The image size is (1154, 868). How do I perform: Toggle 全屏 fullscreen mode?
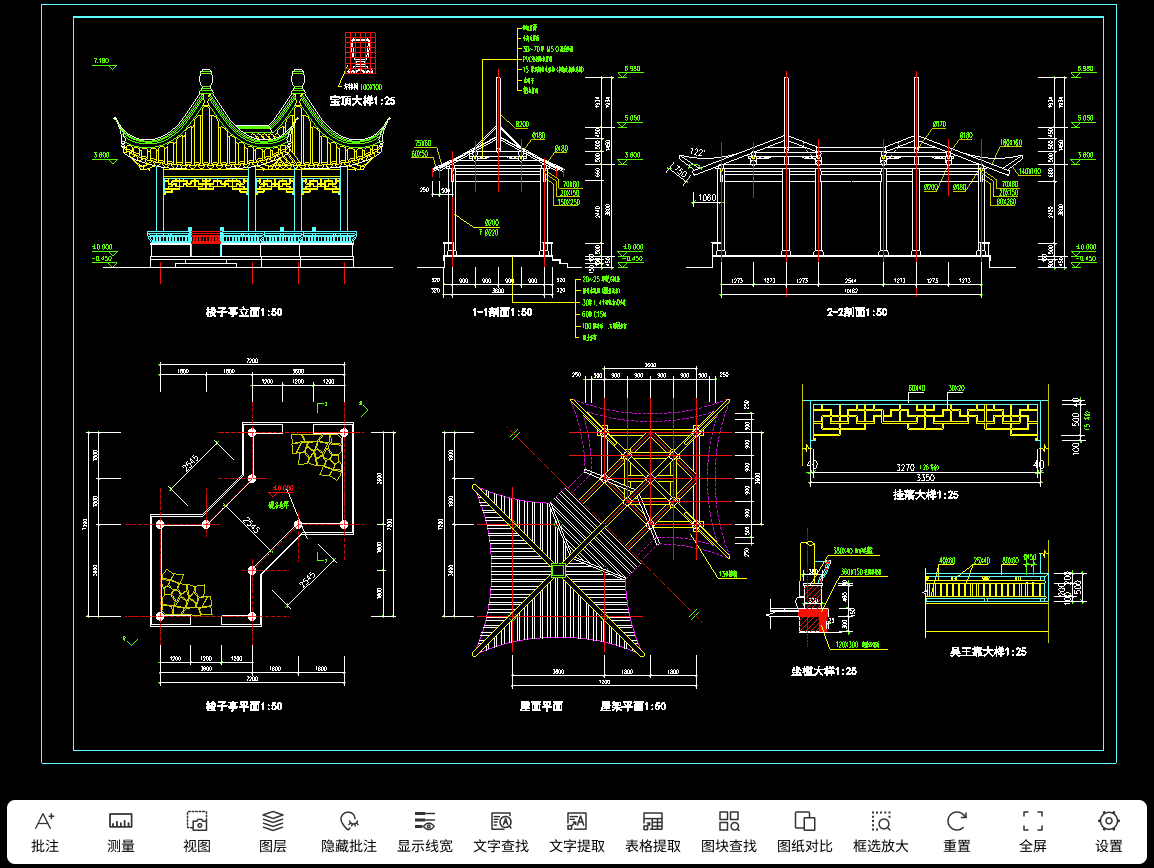pyautogui.click(x=1033, y=831)
